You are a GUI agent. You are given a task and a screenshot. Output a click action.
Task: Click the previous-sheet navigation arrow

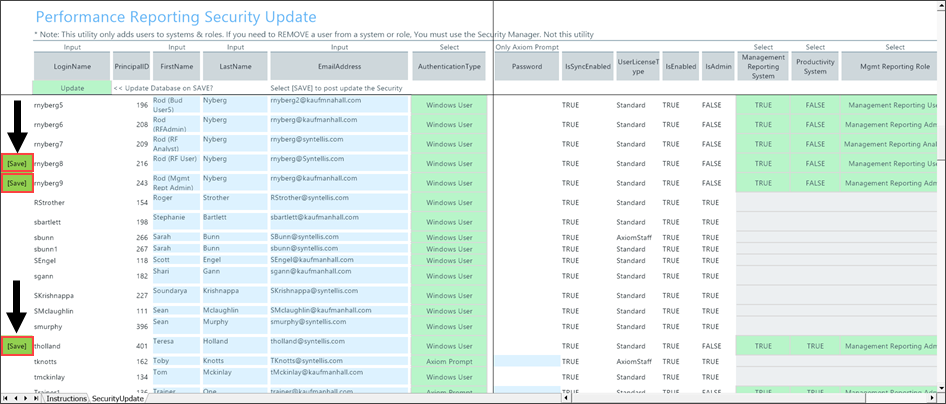click(x=17, y=398)
